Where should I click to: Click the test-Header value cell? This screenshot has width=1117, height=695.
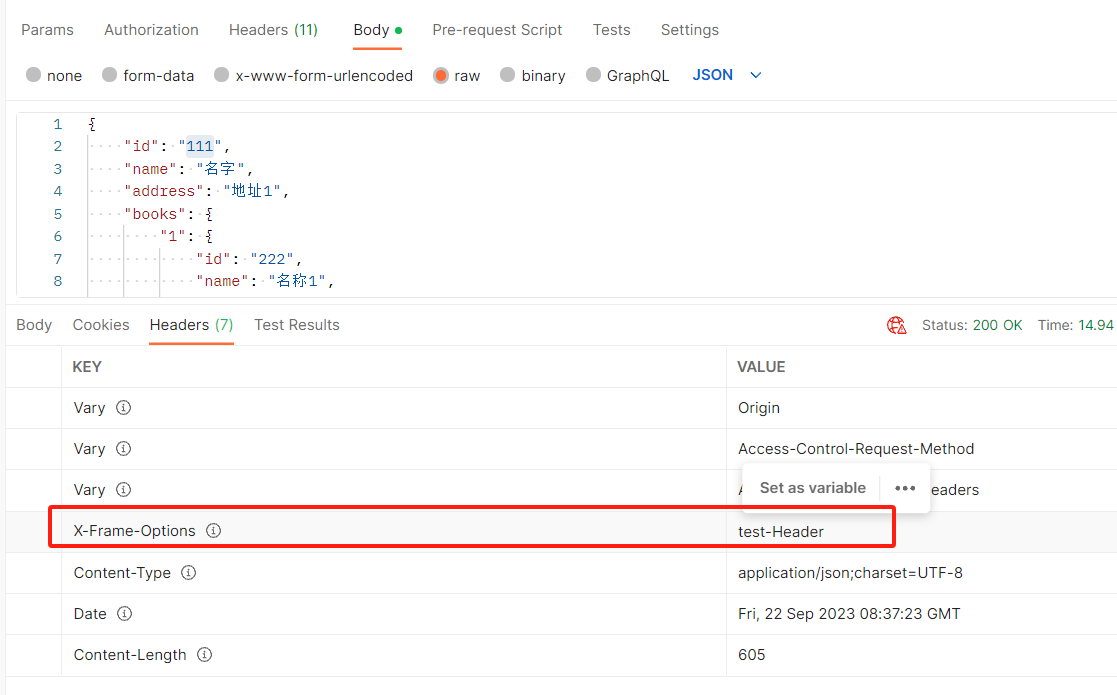781,532
